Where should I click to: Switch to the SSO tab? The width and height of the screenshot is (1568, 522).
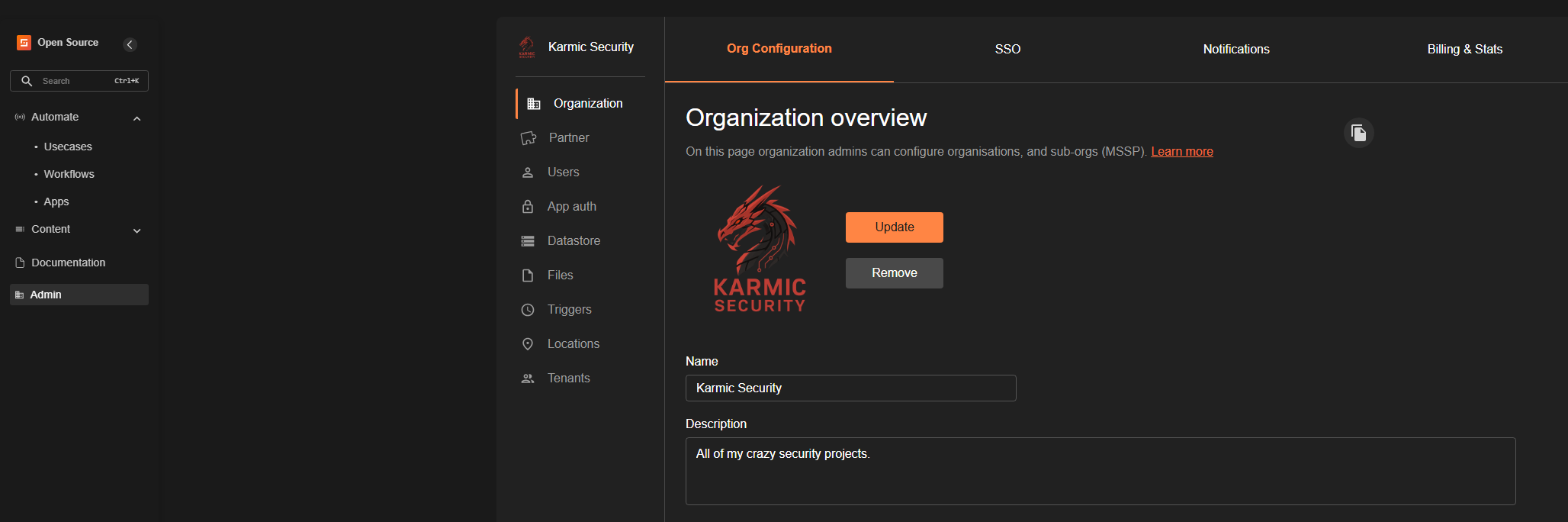coord(1007,49)
